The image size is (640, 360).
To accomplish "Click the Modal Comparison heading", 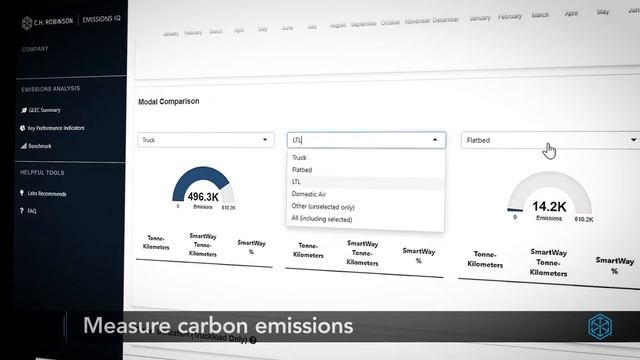I will 169,102.
